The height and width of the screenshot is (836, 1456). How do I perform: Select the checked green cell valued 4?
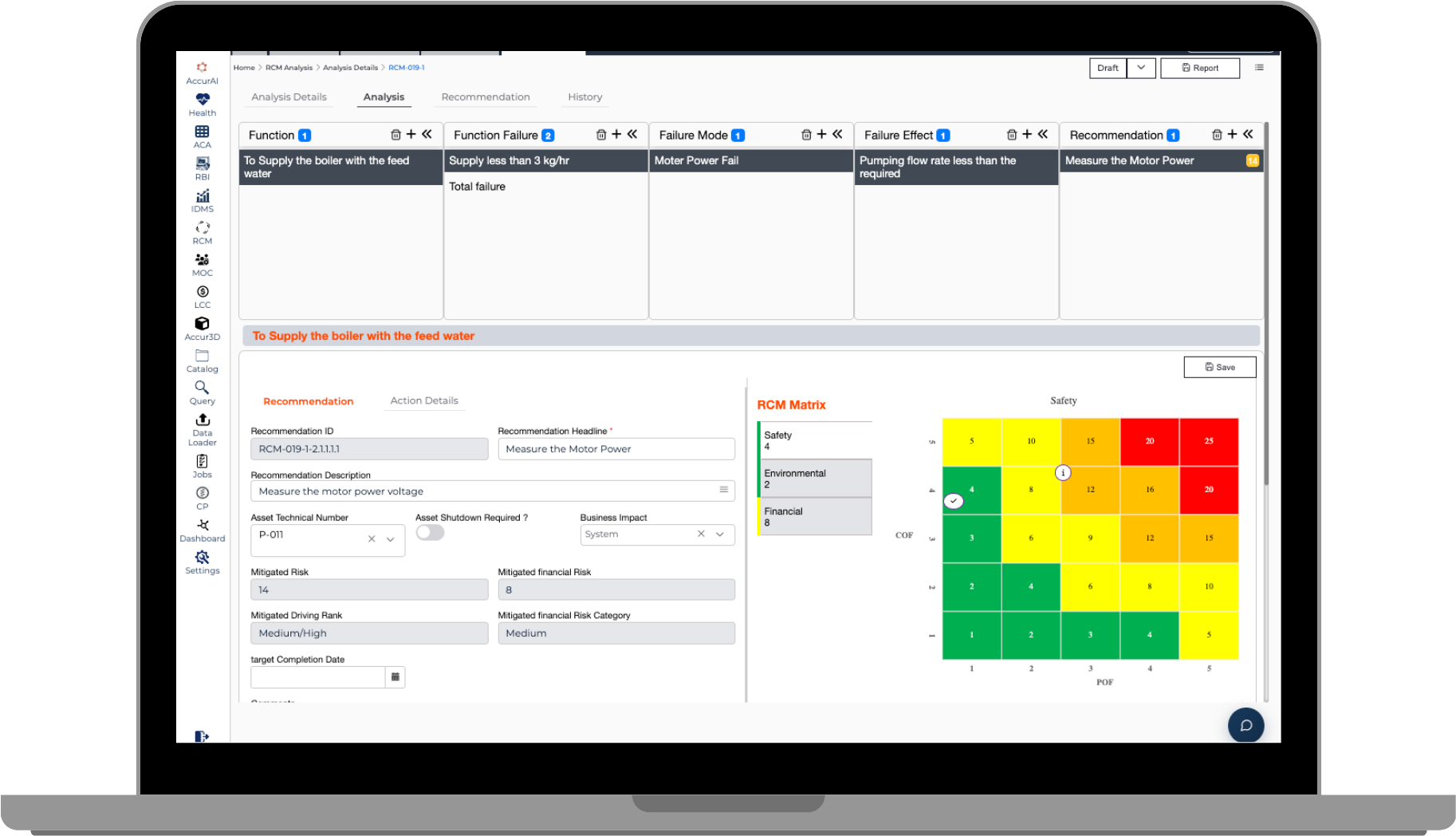pos(971,490)
